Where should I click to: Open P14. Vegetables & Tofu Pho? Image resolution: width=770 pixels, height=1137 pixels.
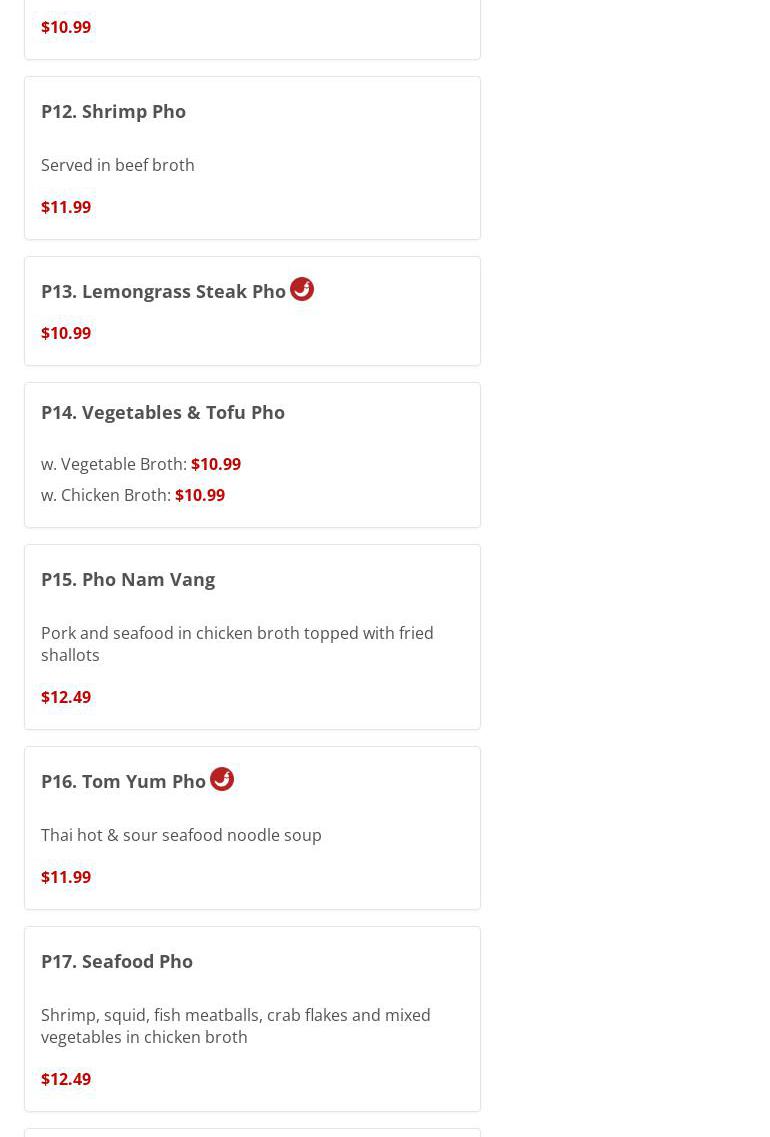pyautogui.click(x=163, y=412)
